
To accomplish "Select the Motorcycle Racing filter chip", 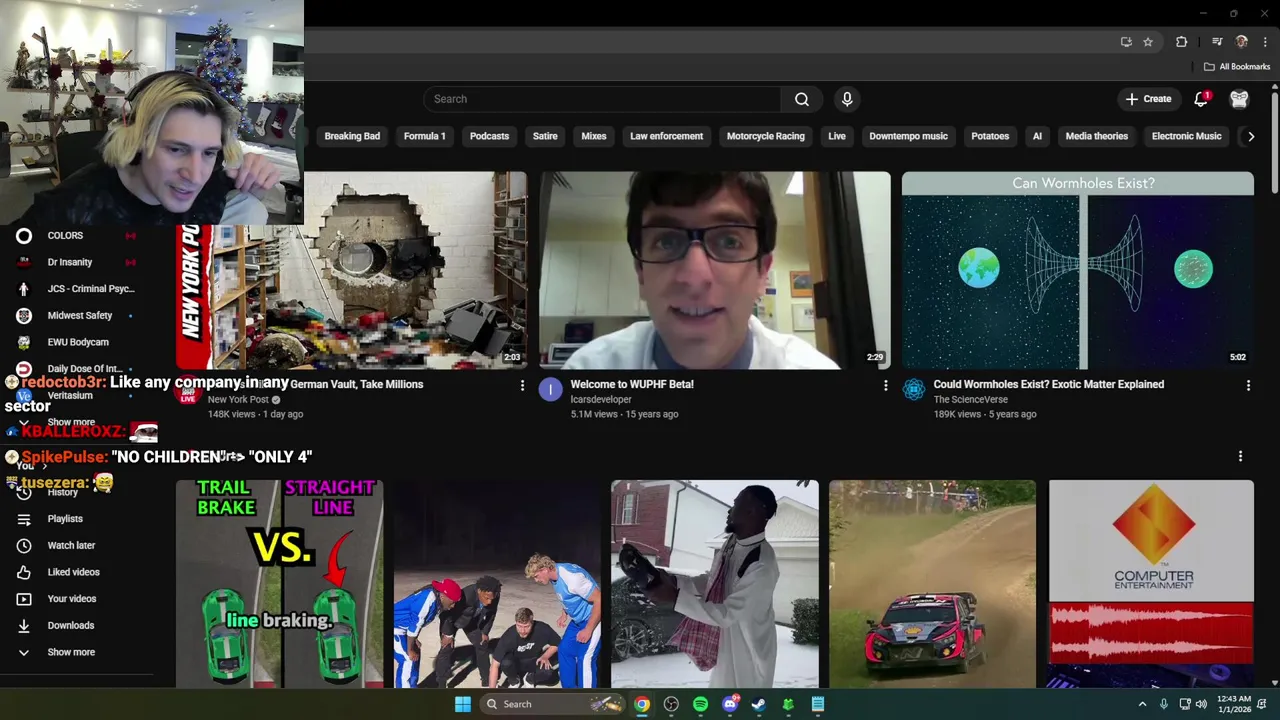I will point(766,136).
